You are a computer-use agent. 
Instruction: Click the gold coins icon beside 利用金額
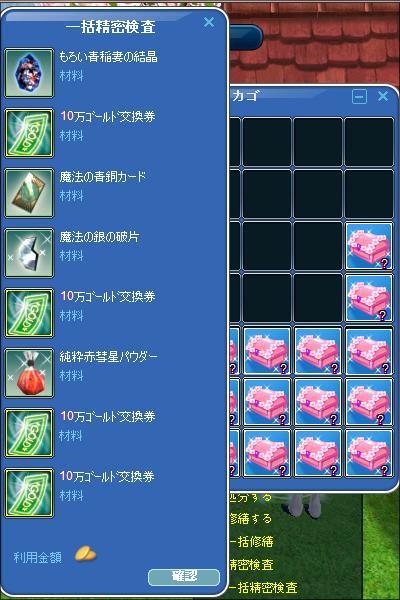coord(86,554)
